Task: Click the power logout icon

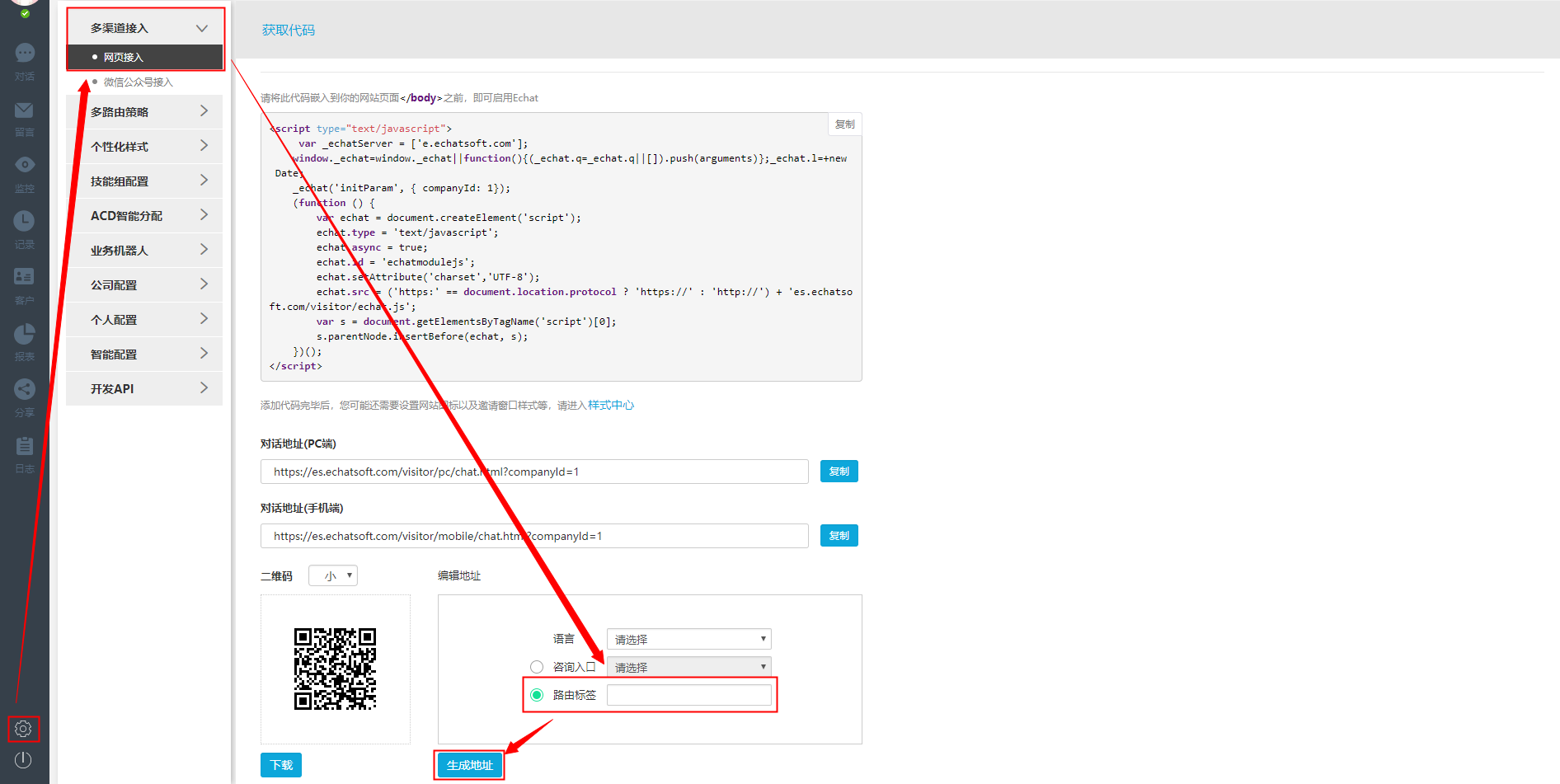Action: pos(23,760)
